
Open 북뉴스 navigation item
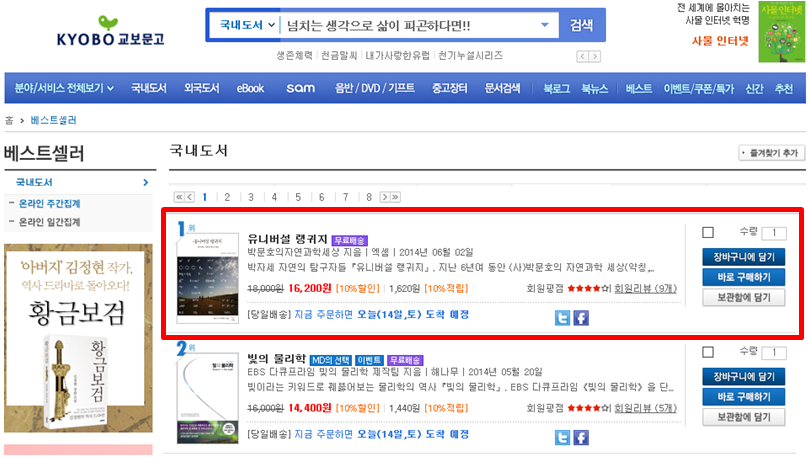point(595,88)
